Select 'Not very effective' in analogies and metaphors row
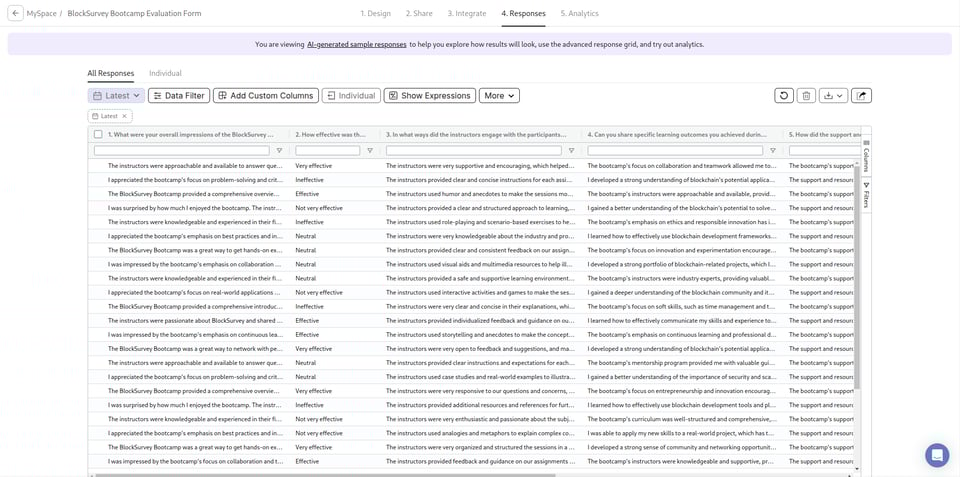This screenshot has width=960, height=477. coord(336,434)
